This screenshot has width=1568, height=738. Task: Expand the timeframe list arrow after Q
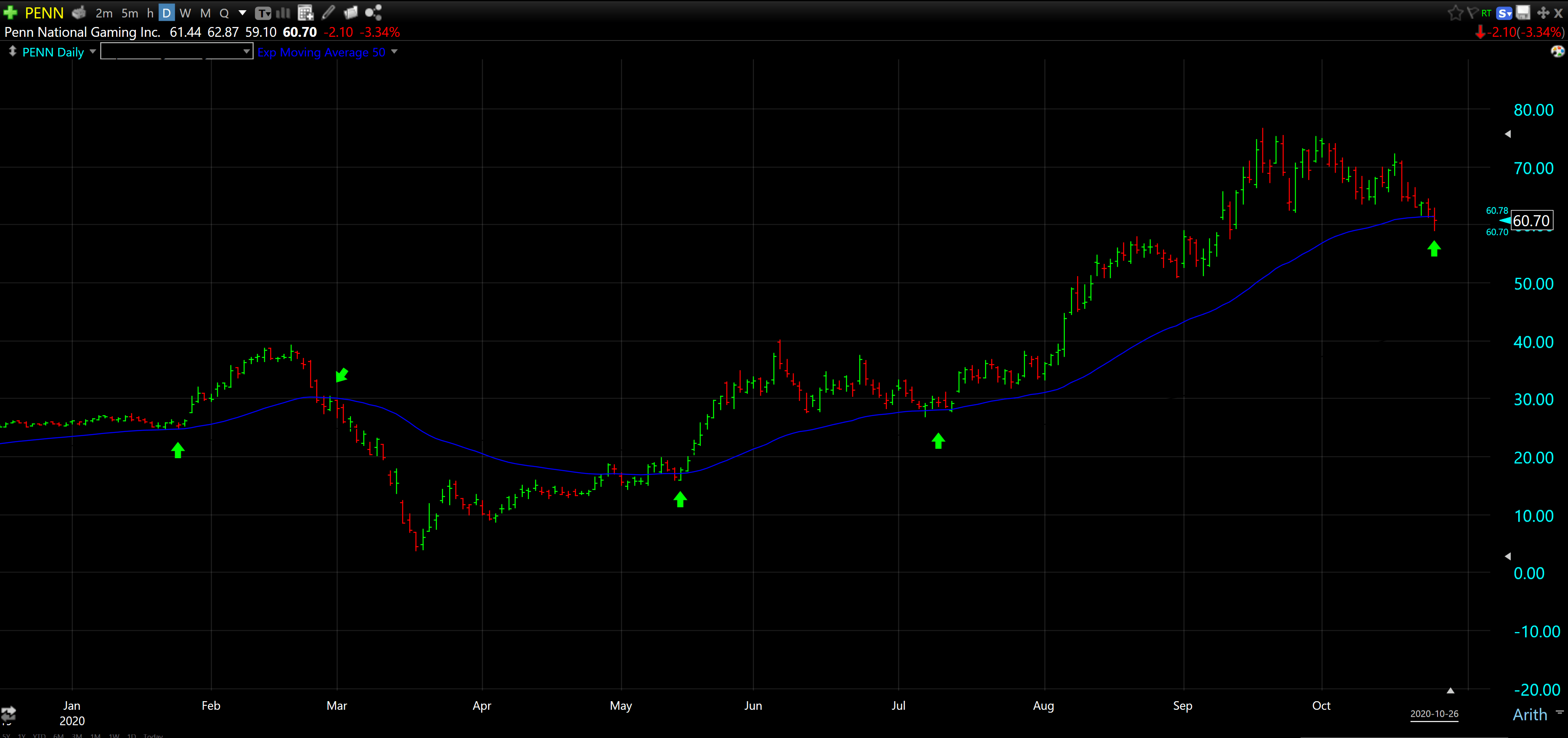242,12
